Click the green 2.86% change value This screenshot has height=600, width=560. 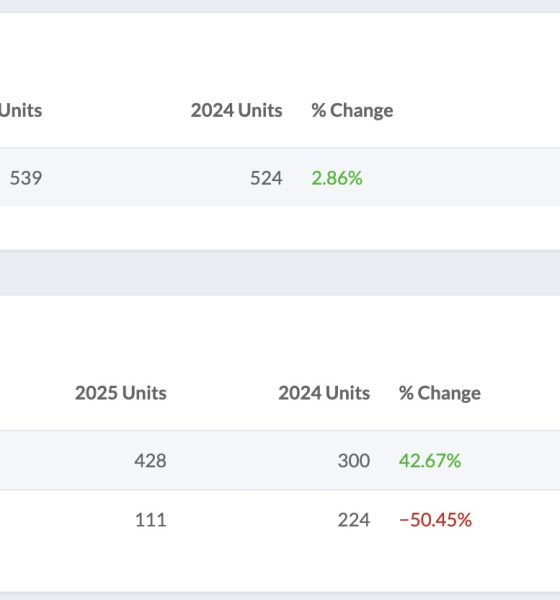337,178
